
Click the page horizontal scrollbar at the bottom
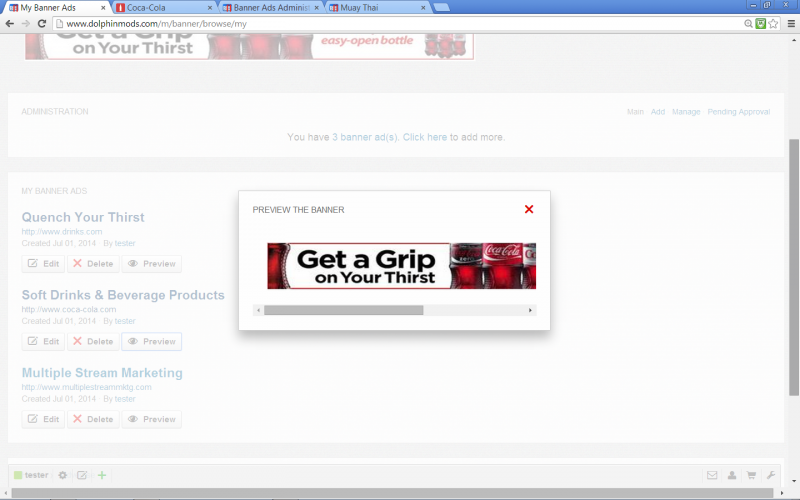pyautogui.click(x=393, y=493)
